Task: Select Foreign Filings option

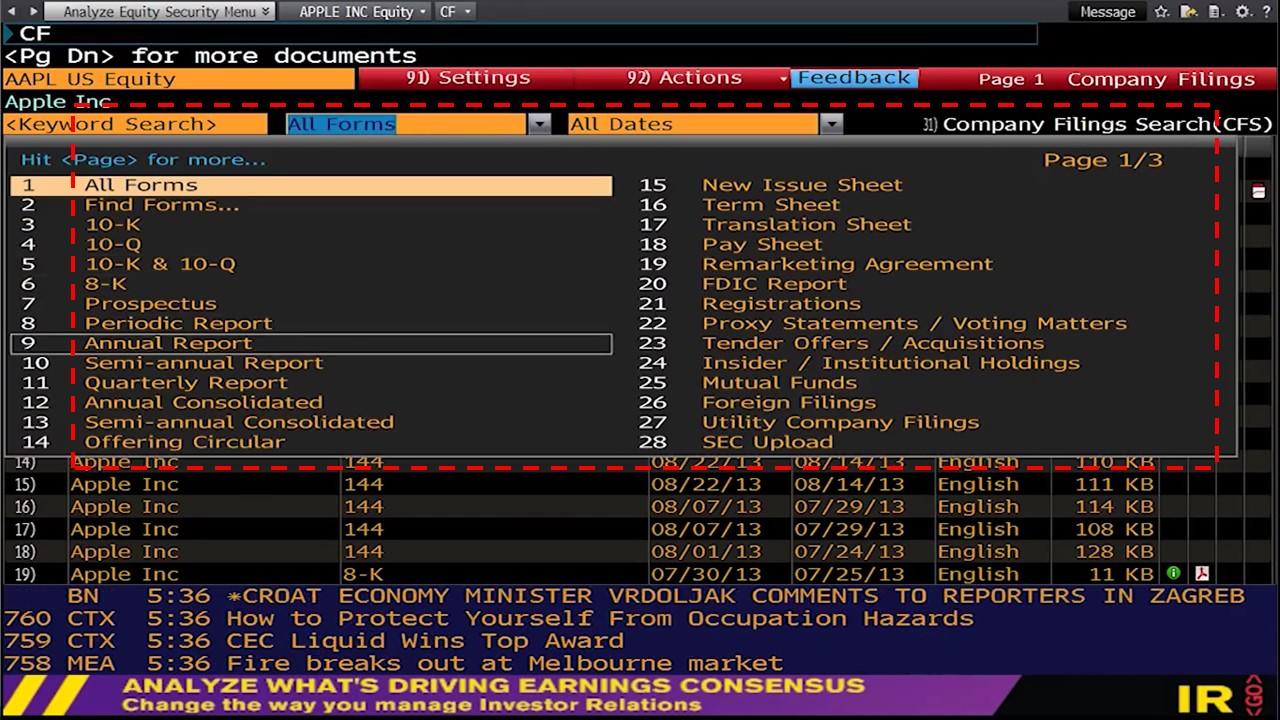Action: pyautogui.click(x=789, y=403)
